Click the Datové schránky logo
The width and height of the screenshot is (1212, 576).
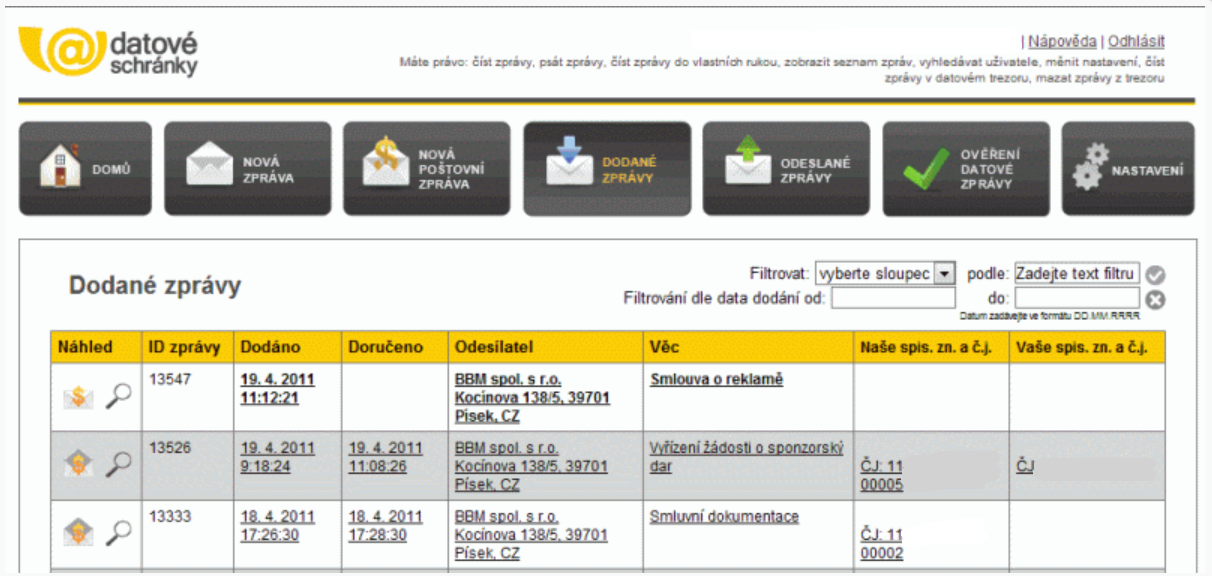click(108, 52)
